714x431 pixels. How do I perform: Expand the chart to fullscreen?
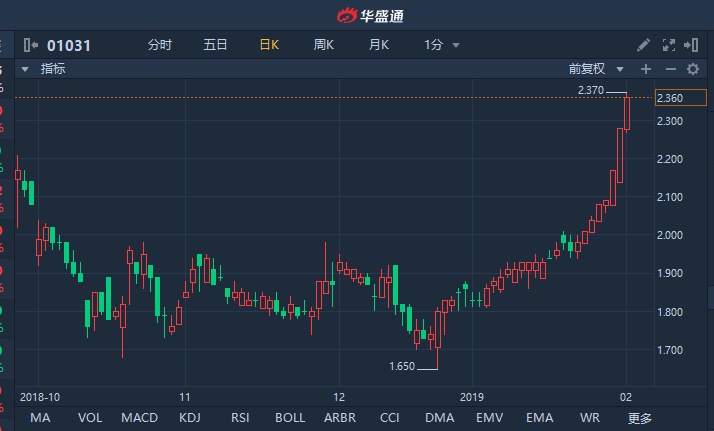click(x=668, y=45)
